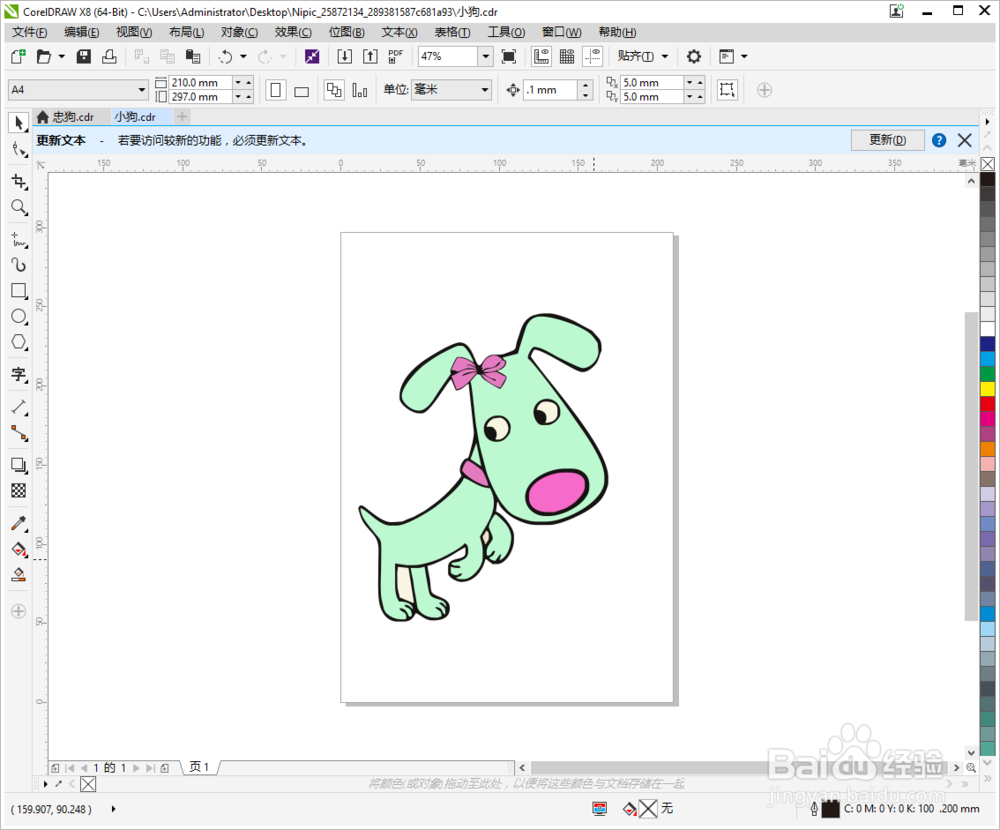
Task: Set portrait page orientation
Action: coord(276,90)
